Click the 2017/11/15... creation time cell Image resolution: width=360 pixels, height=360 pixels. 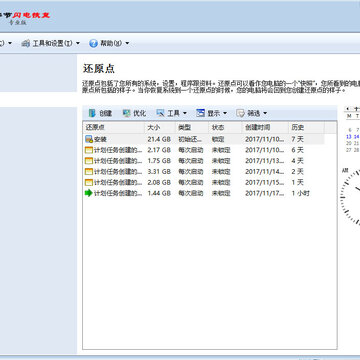(265, 182)
